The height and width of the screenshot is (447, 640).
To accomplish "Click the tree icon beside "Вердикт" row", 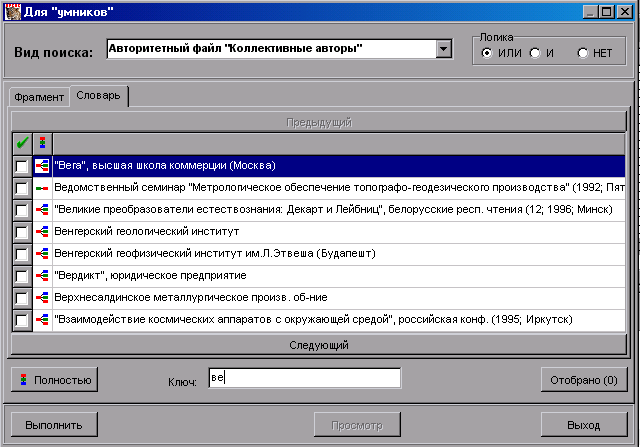I will click(x=42, y=276).
